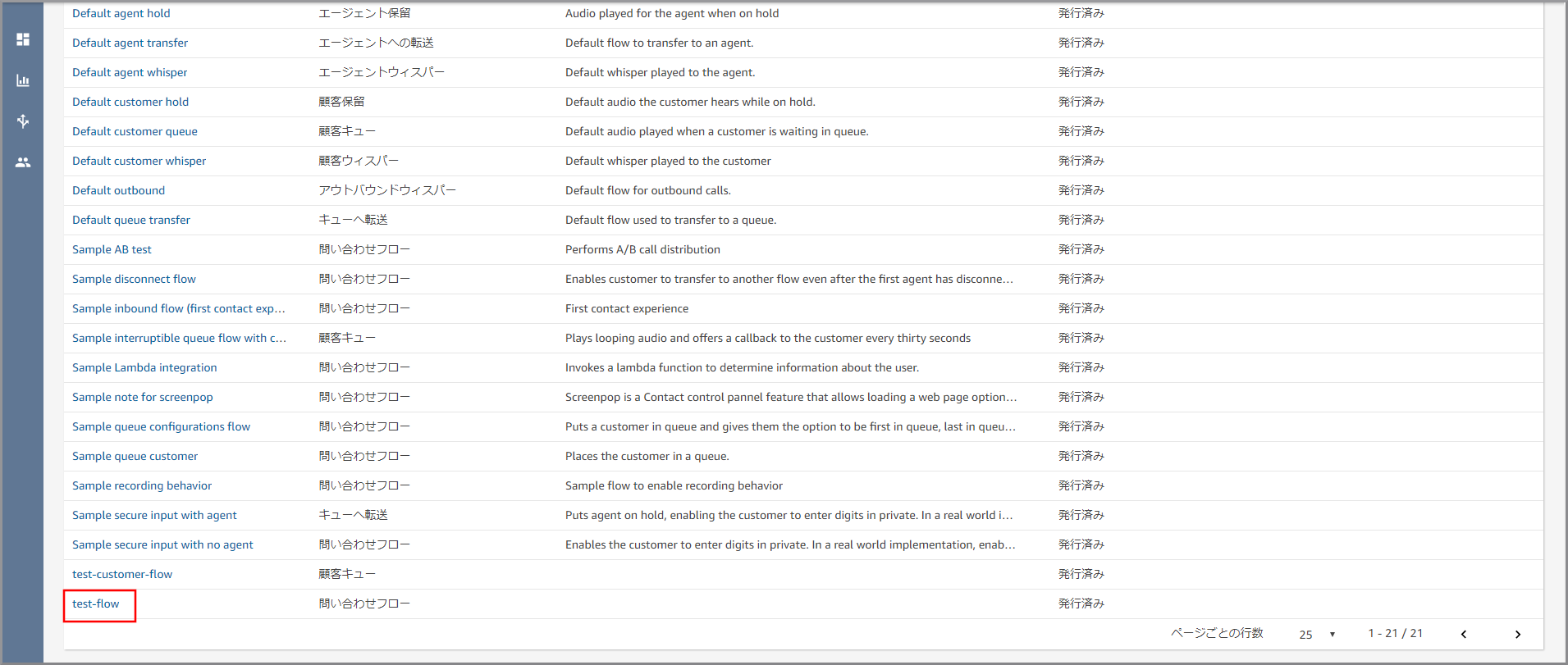Open the dashboard icon in sidebar
This screenshot has height=665, width=1568.
click(23, 39)
